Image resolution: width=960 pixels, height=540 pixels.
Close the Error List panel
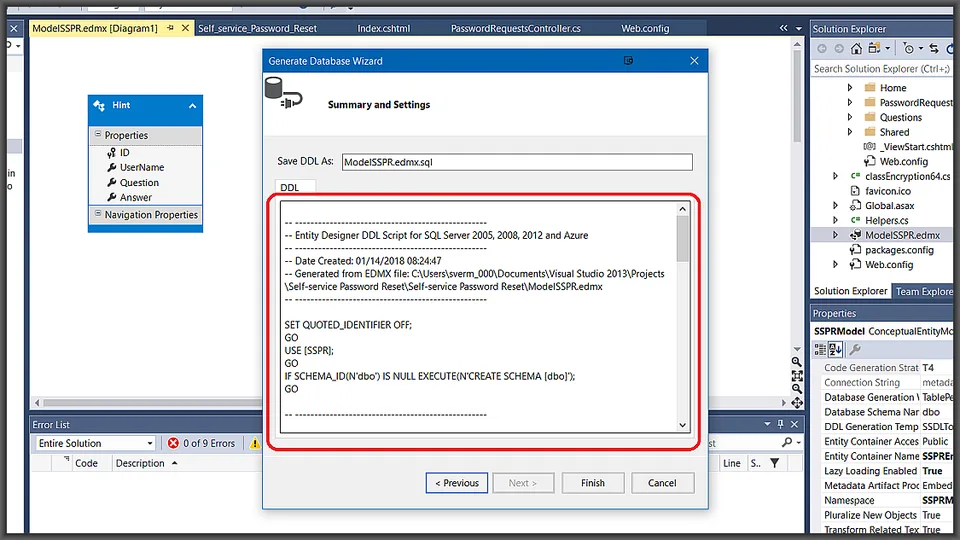click(794, 424)
